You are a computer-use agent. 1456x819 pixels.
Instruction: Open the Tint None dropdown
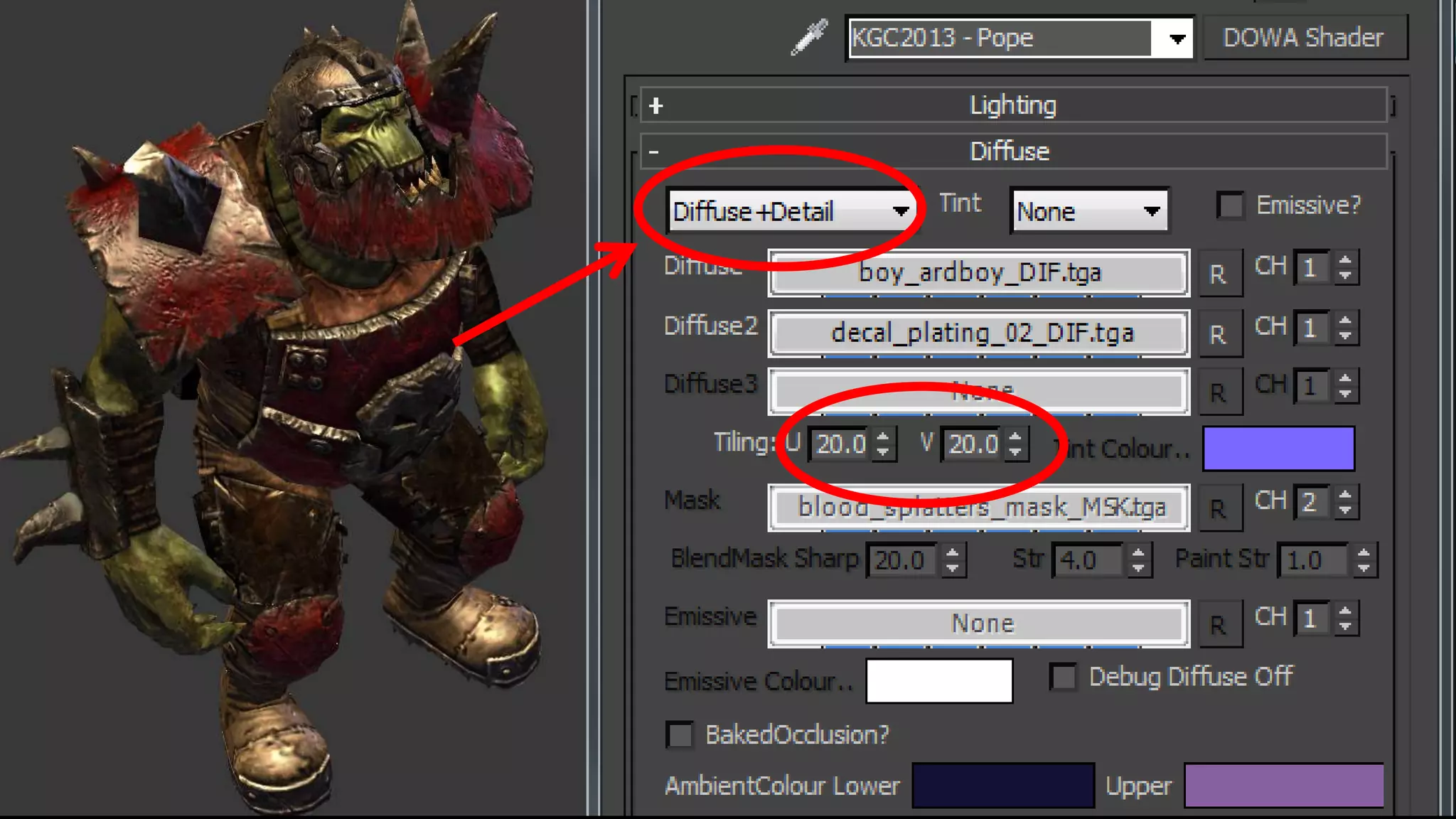click(1151, 211)
